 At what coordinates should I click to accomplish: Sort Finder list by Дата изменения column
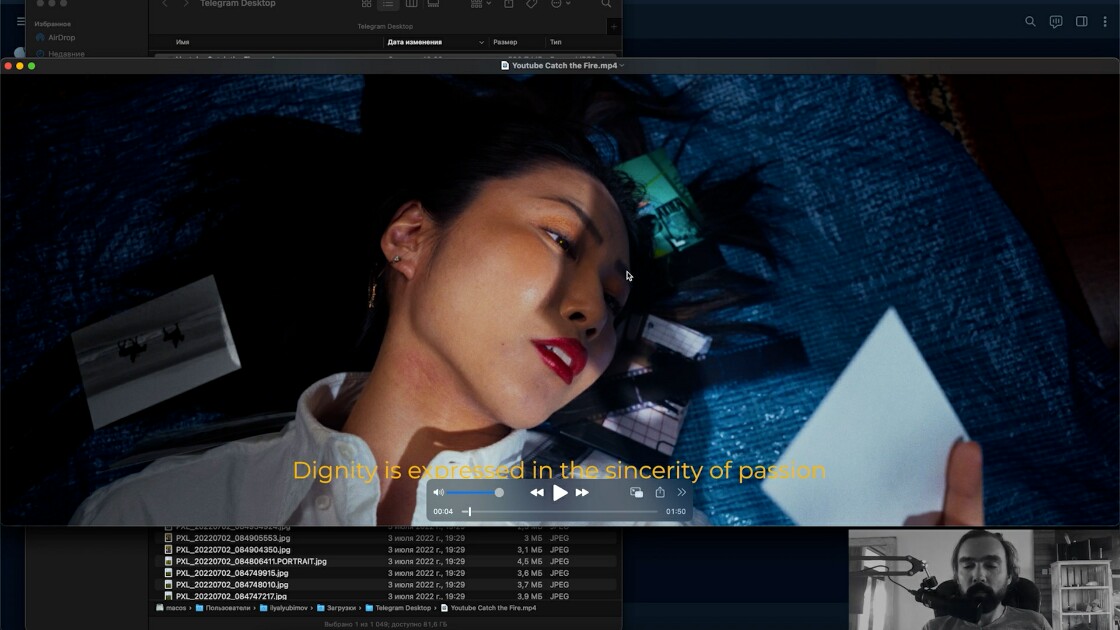pyautogui.click(x=414, y=42)
